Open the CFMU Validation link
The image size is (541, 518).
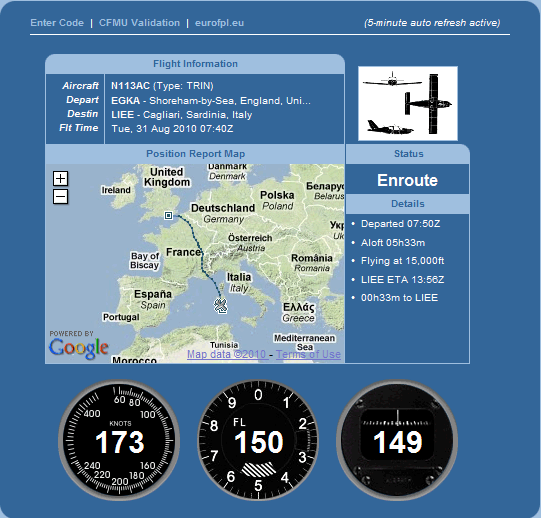pyautogui.click(x=139, y=23)
